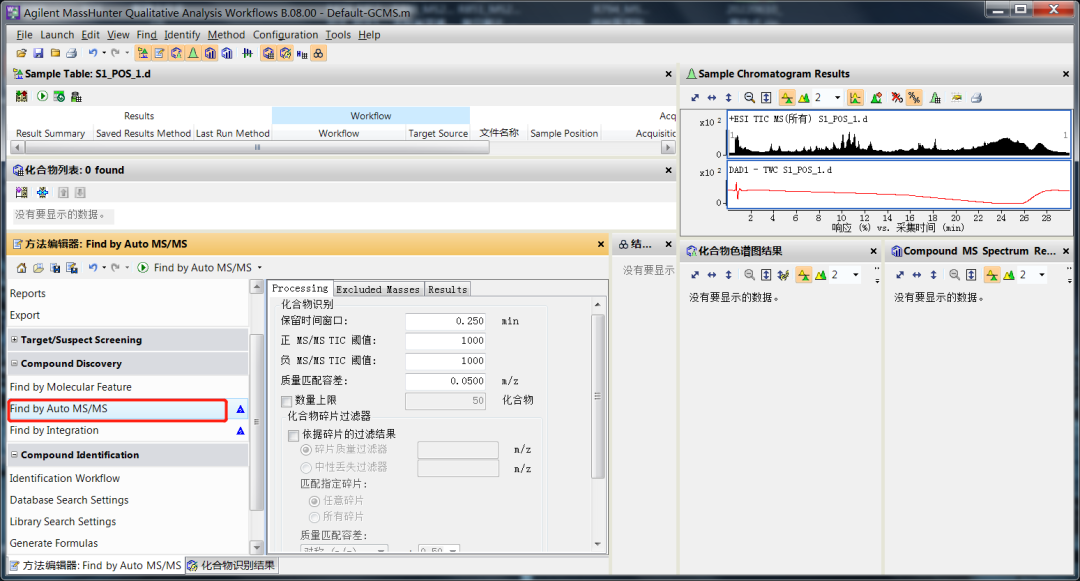Image resolution: width=1080 pixels, height=581 pixels.
Task: Click the down arrow of the method list scrollbar
Action: (x=257, y=548)
